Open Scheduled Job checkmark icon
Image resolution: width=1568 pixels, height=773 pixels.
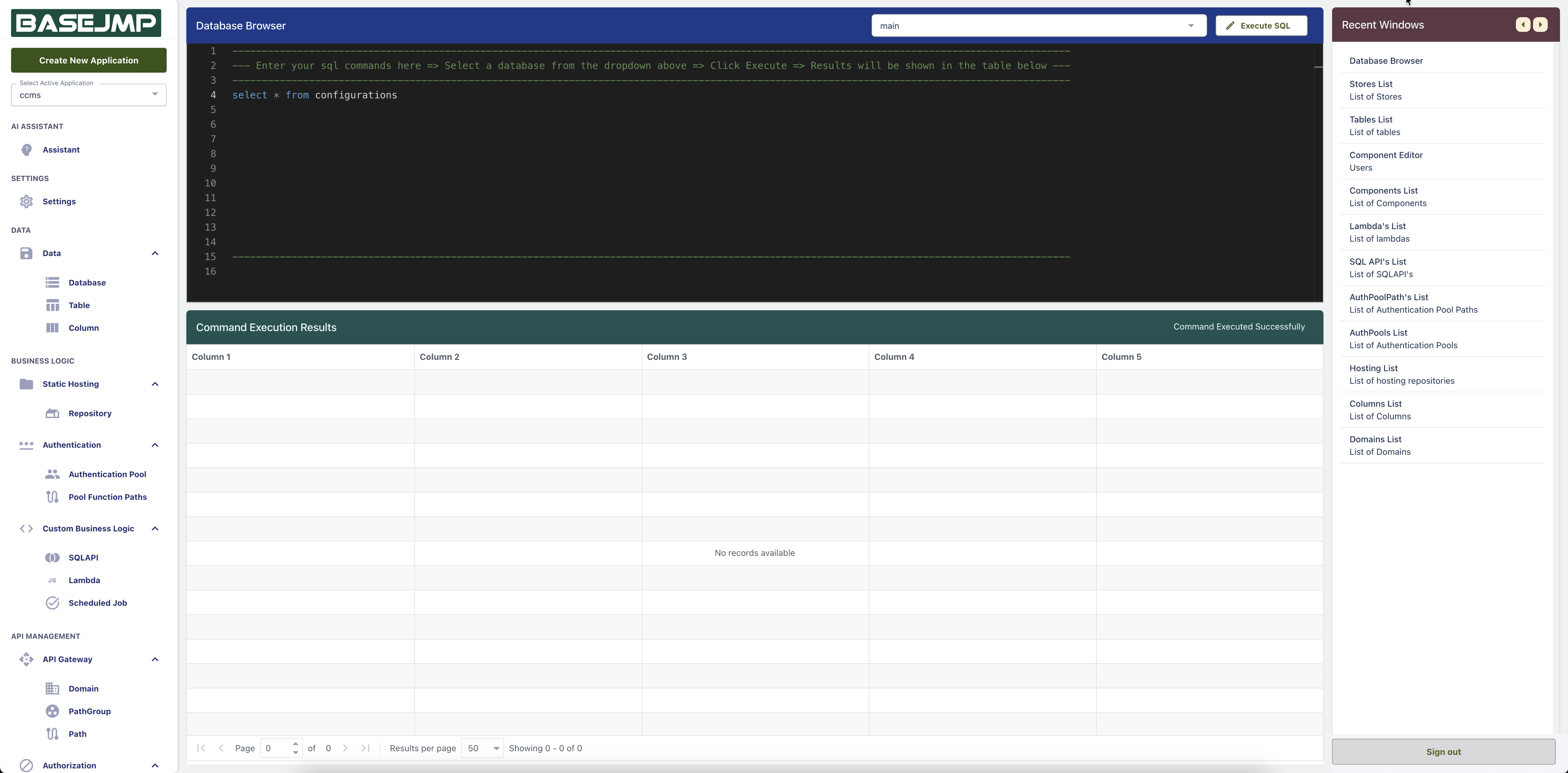[52, 603]
